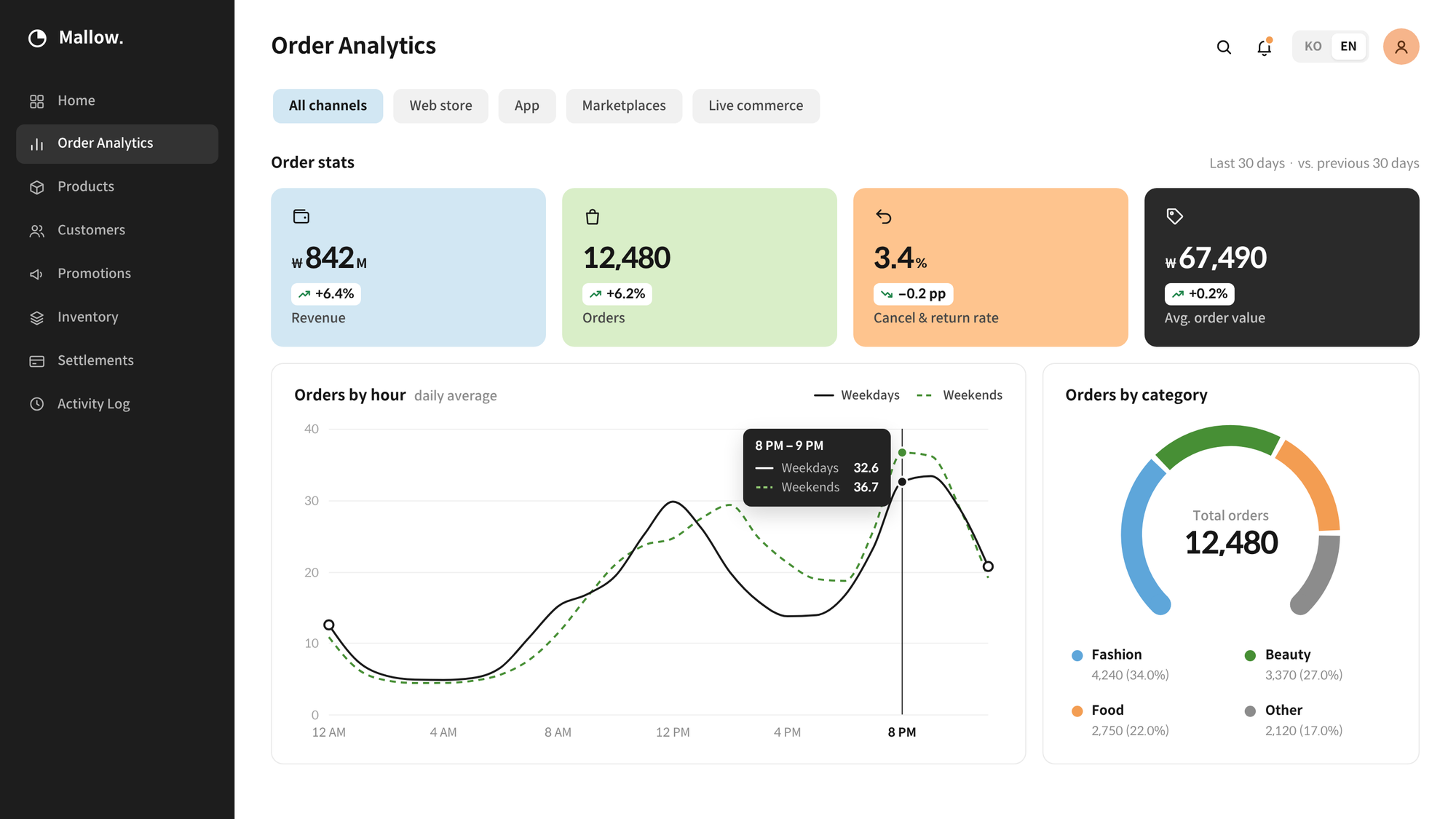
Task: Toggle the Weekdays legend series
Action: [x=856, y=395]
